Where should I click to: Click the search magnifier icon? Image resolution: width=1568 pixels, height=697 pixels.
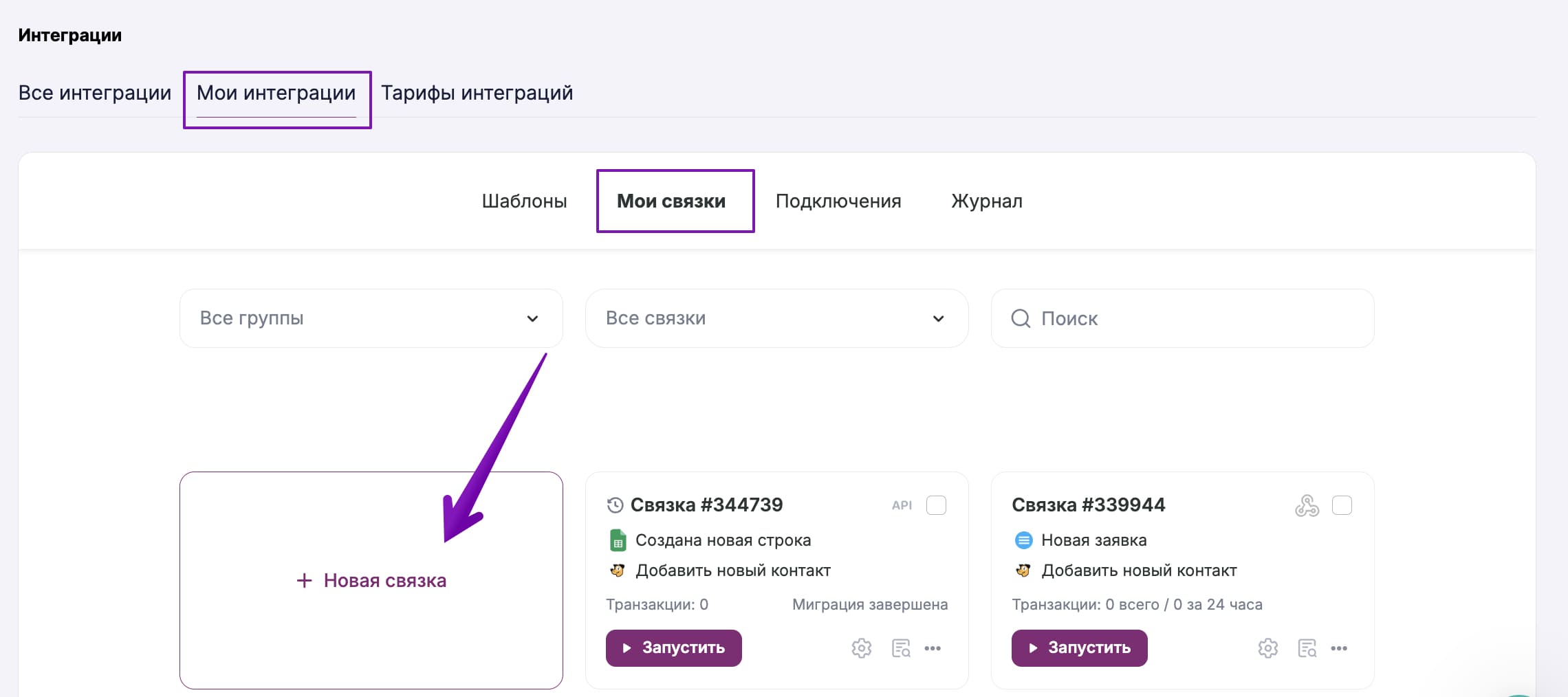point(1021,318)
